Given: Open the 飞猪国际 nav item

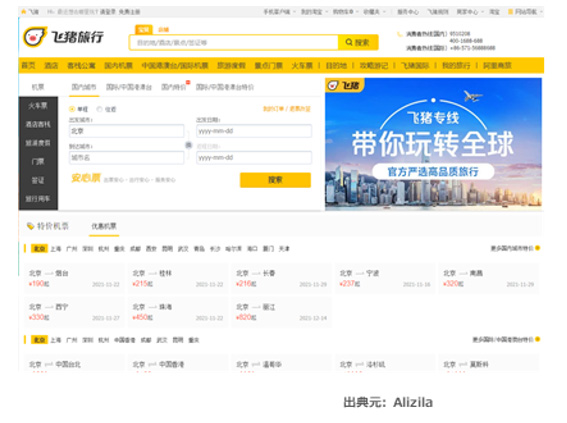Looking at the screenshot, I should 415,65.
